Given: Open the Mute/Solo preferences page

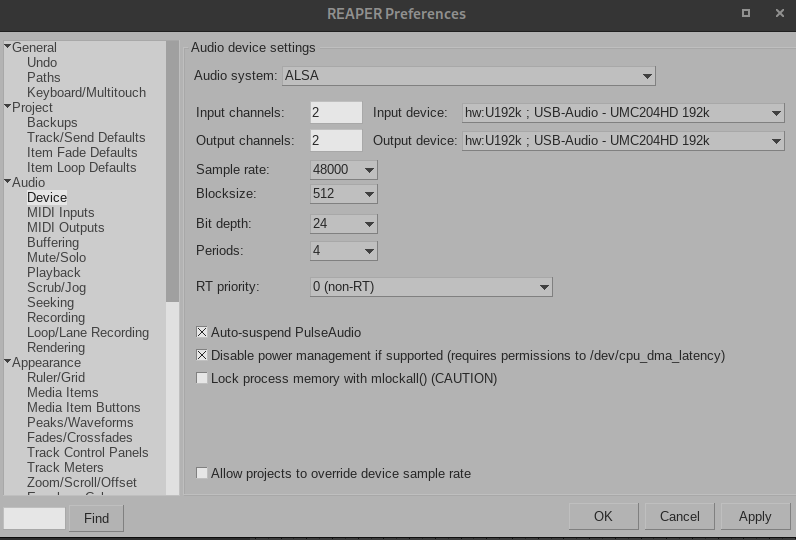Looking at the screenshot, I should click(57, 257).
